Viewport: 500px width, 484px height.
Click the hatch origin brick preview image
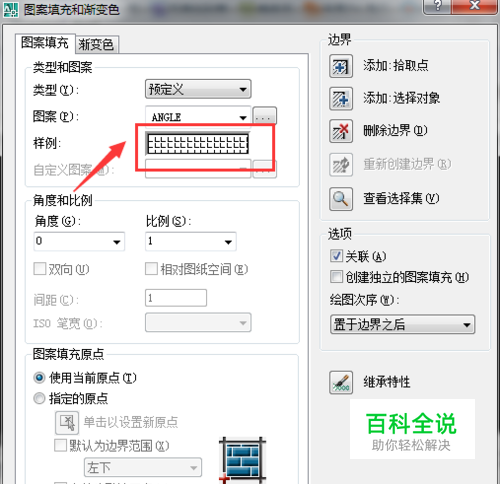[x=242, y=460]
